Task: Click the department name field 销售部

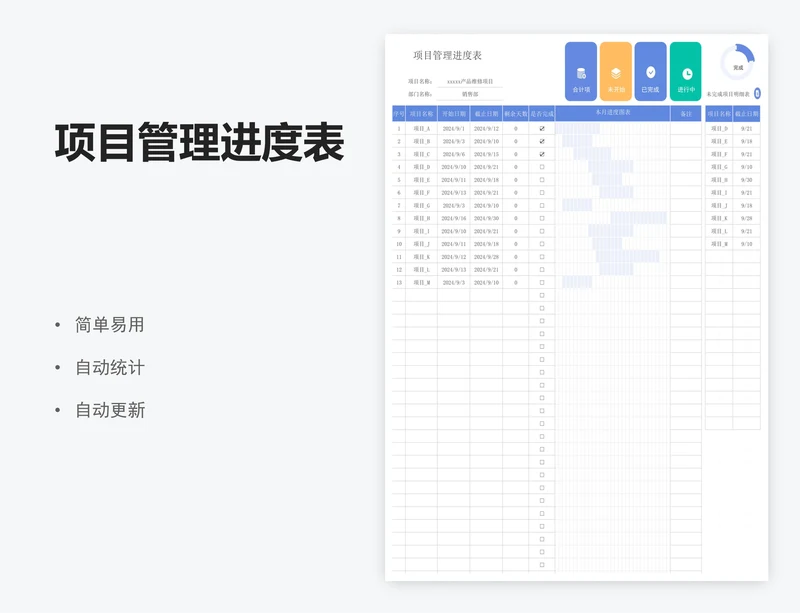Action: (x=470, y=94)
